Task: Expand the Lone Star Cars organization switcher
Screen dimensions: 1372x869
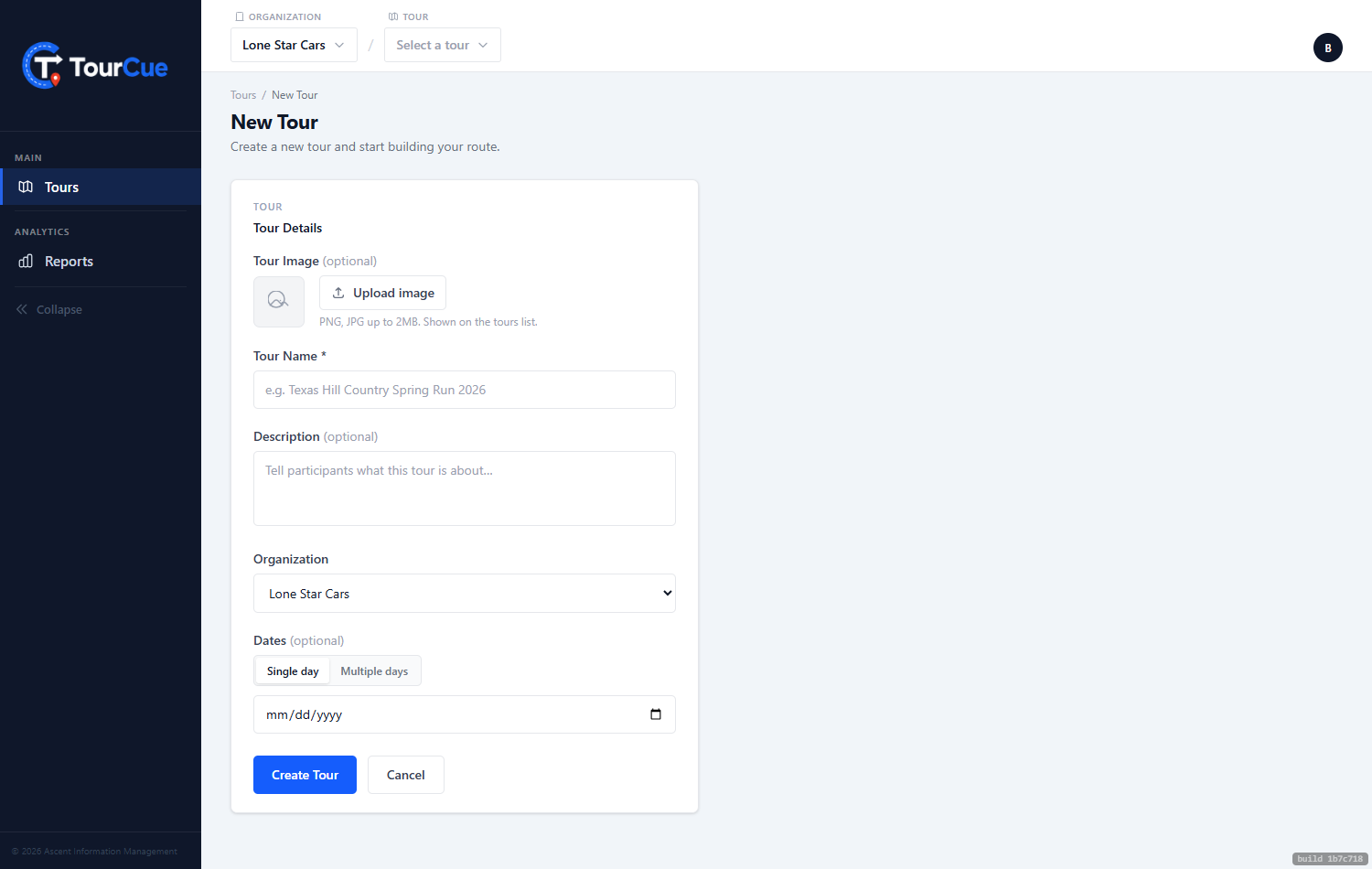Action: (x=294, y=45)
